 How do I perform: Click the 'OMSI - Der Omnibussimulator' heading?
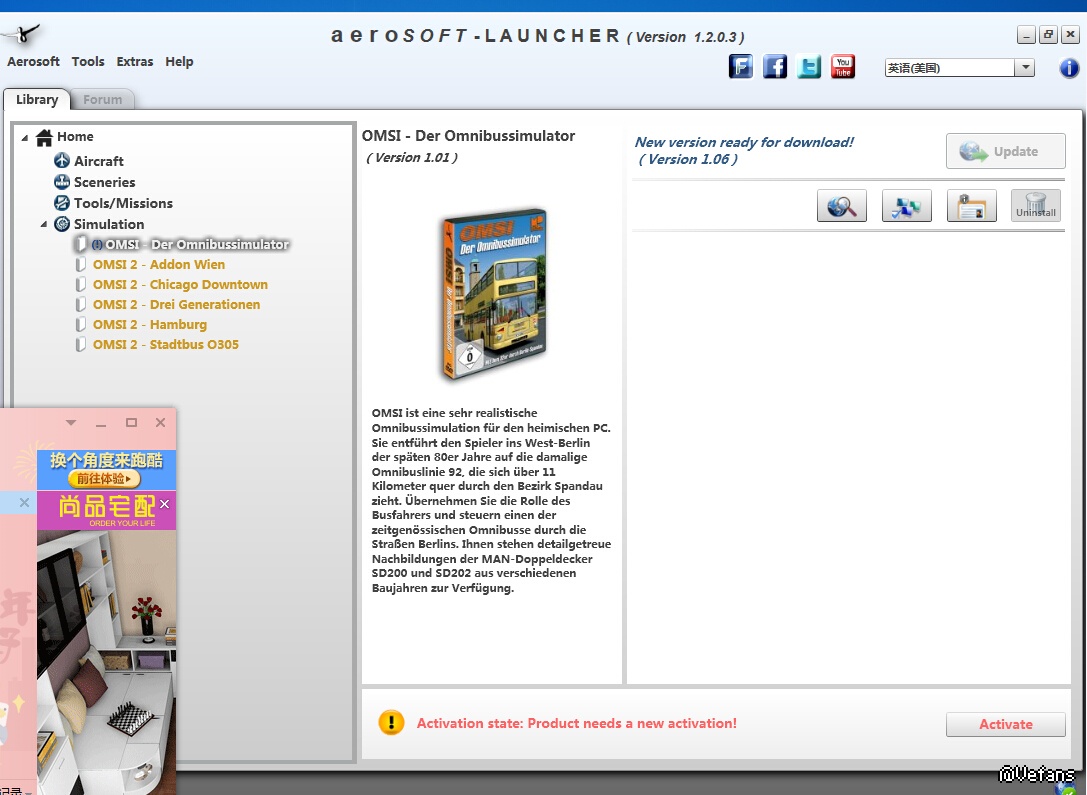point(468,136)
